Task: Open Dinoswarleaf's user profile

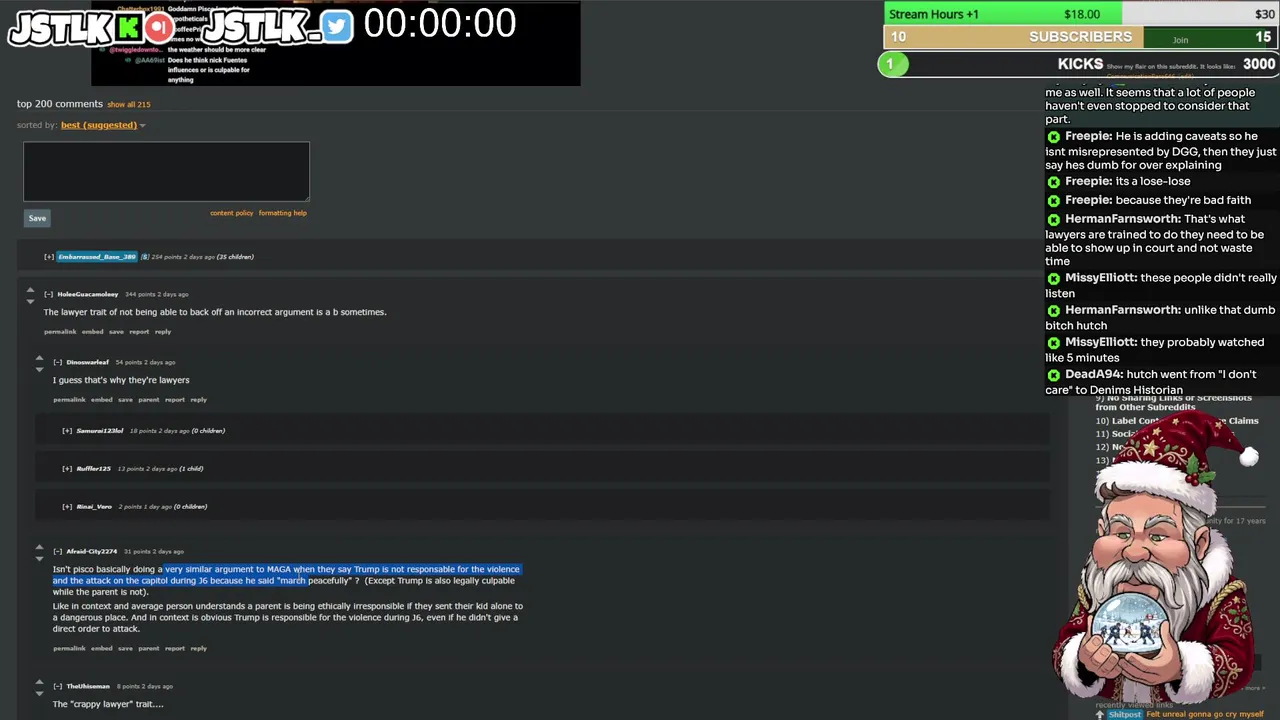Action: pos(88,362)
